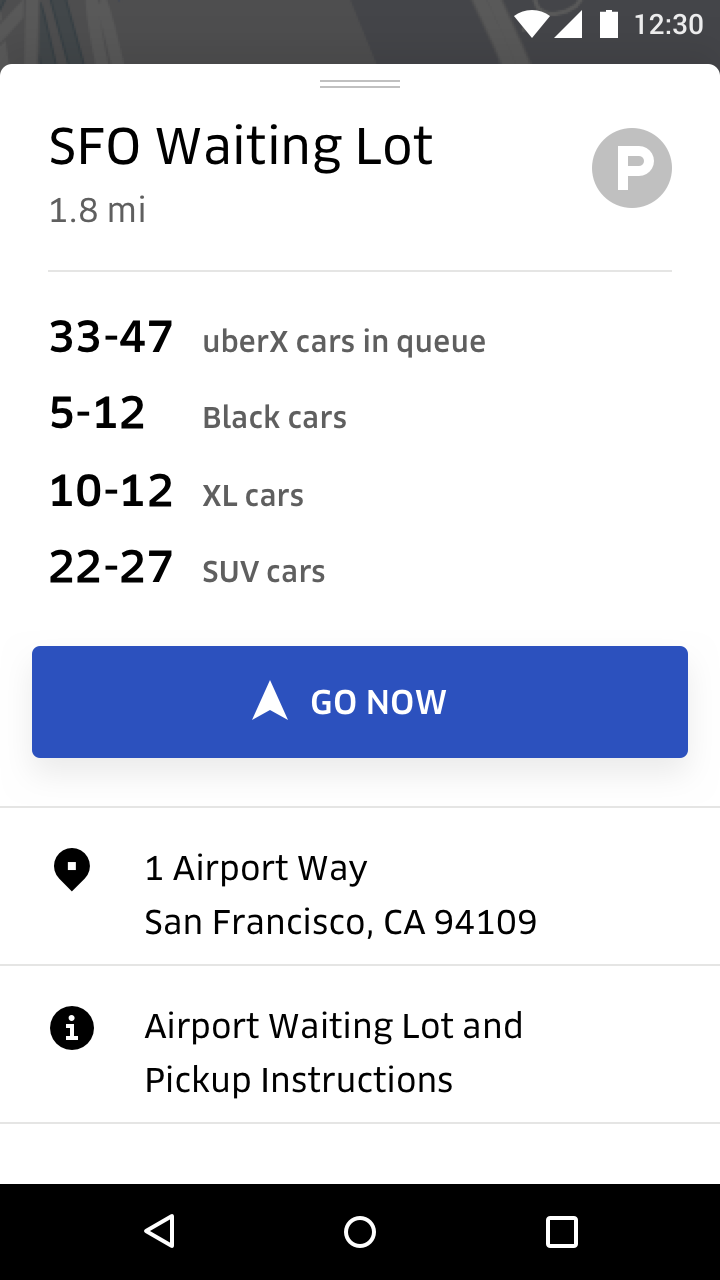Tap the battery status icon
Screen dimensions: 720x1280
[609, 23]
